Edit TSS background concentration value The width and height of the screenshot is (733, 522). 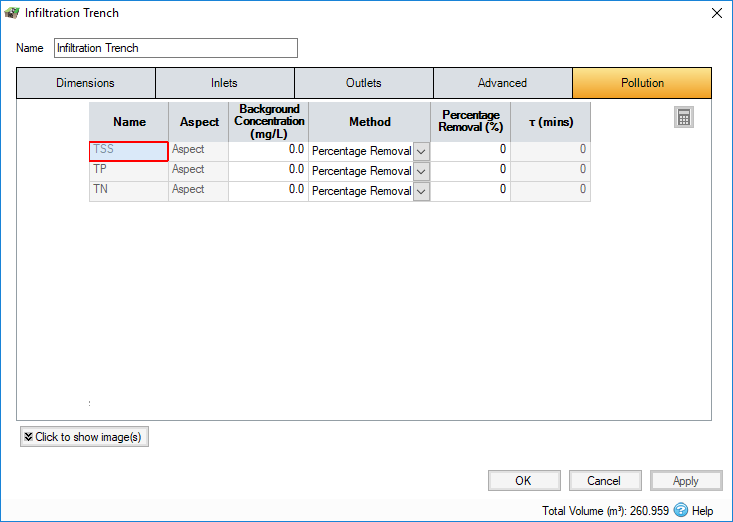268,151
